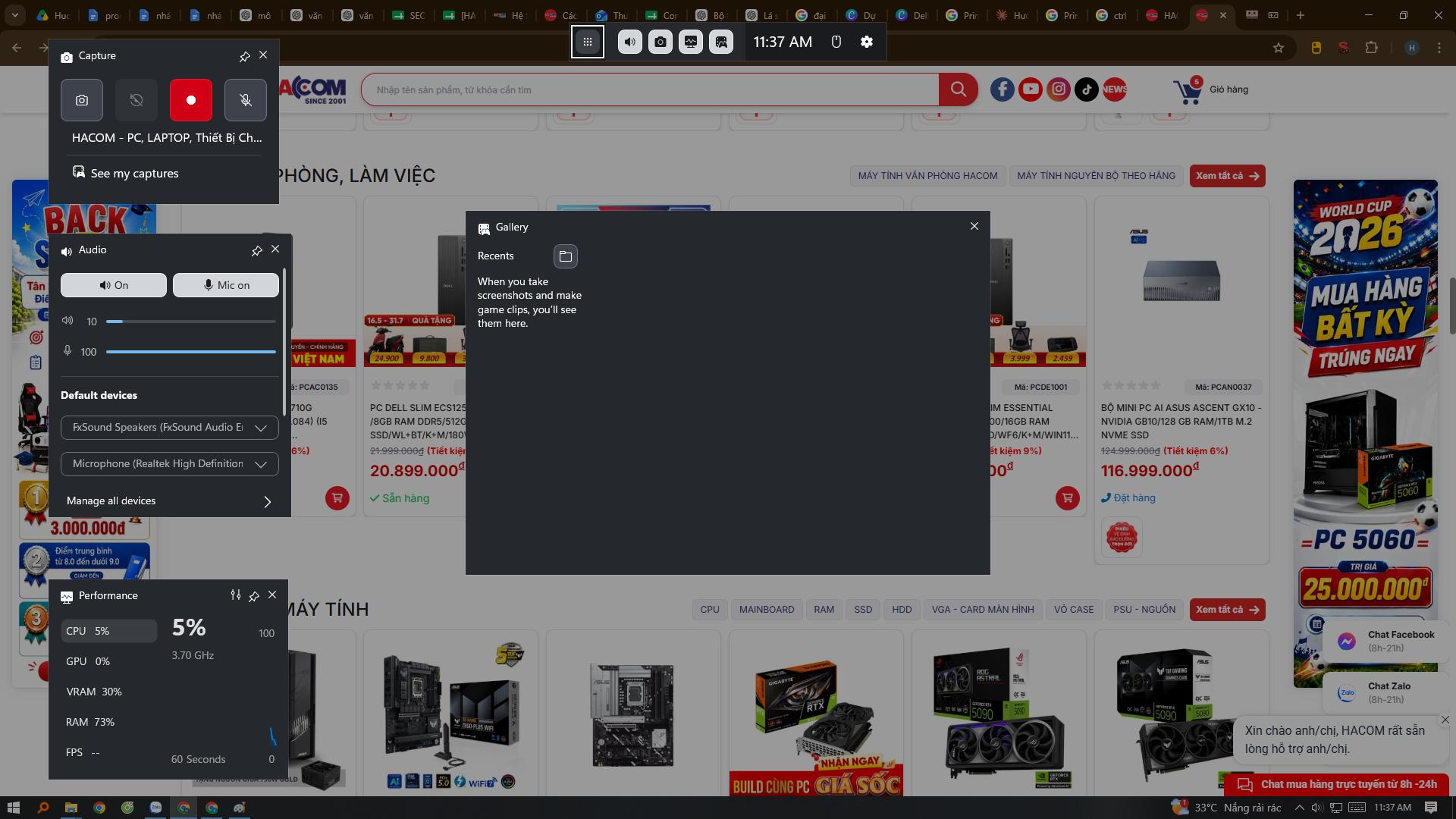This screenshot has width=1456, height=819.
Task: Open taskbar search magnifier
Action: click(x=43, y=808)
